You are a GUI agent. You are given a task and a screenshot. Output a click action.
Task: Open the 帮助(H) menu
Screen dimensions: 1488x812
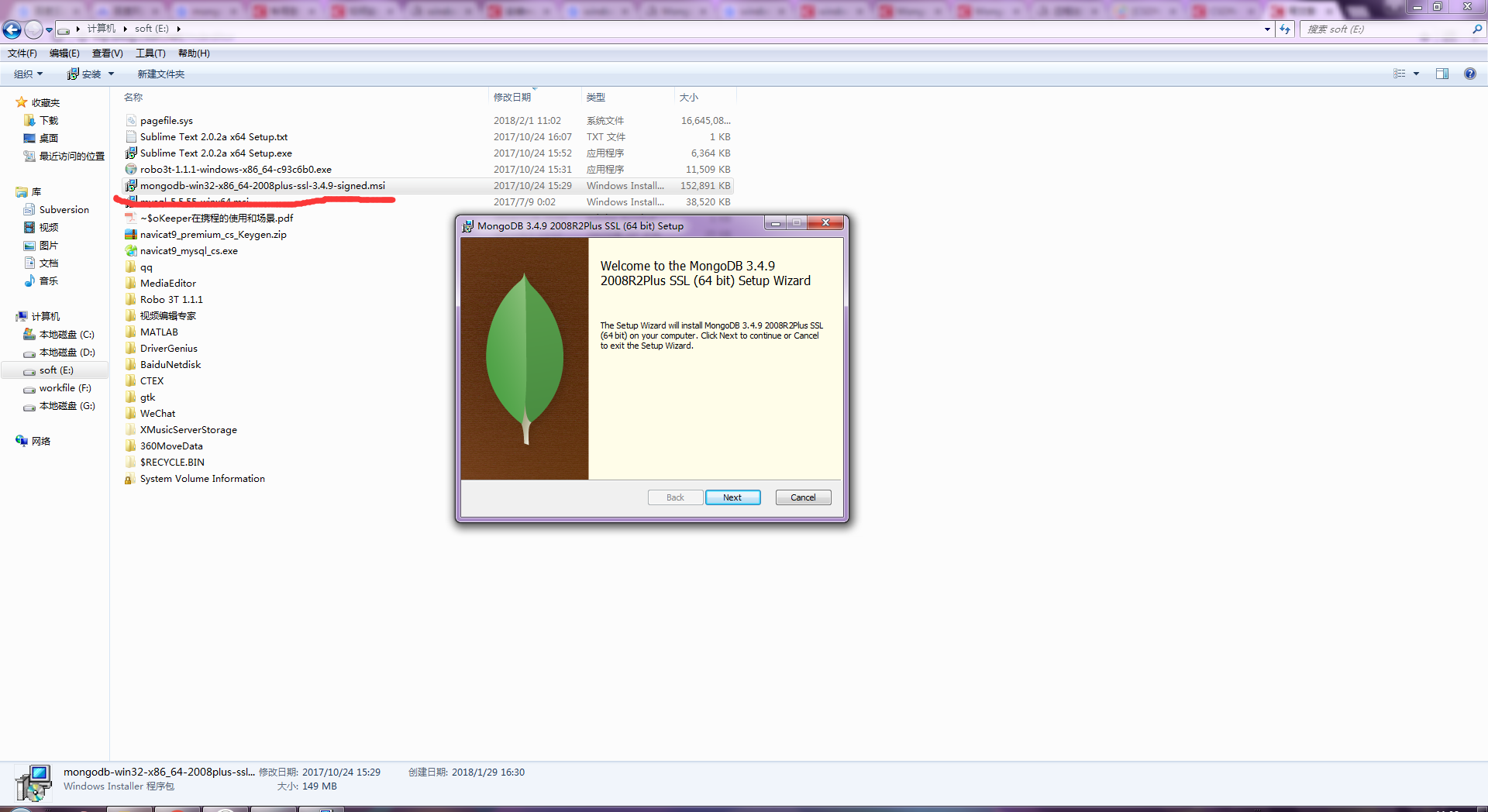(194, 53)
